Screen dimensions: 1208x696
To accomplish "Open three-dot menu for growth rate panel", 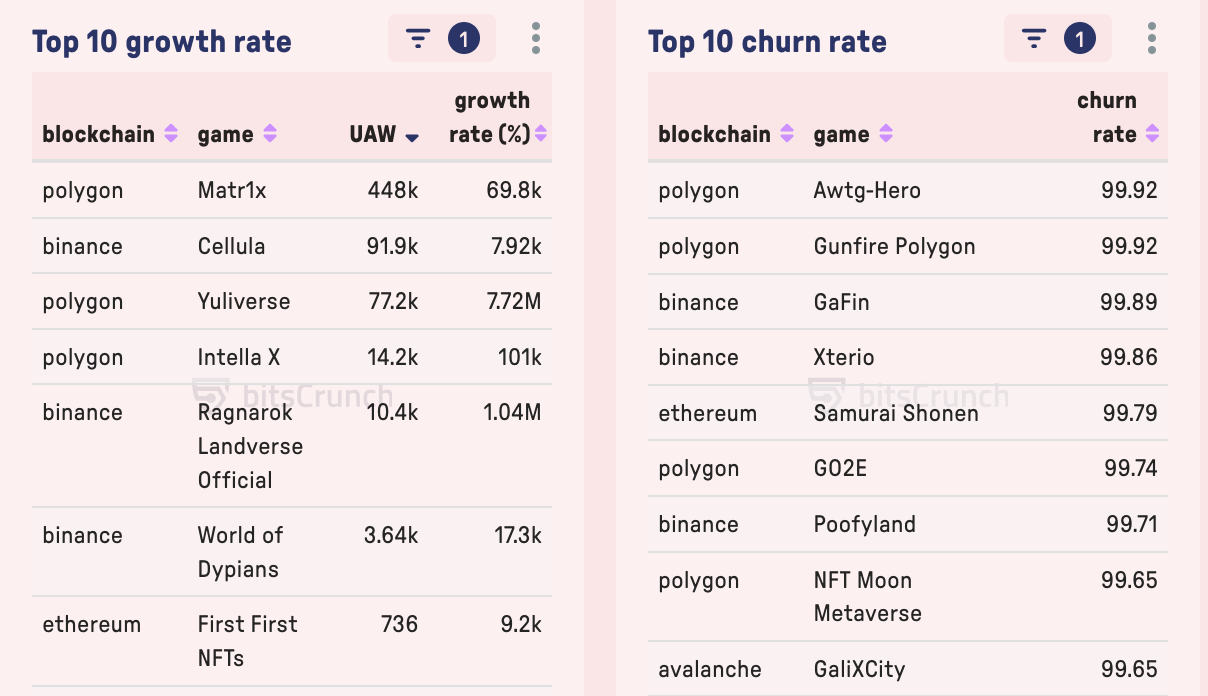I will coord(536,39).
